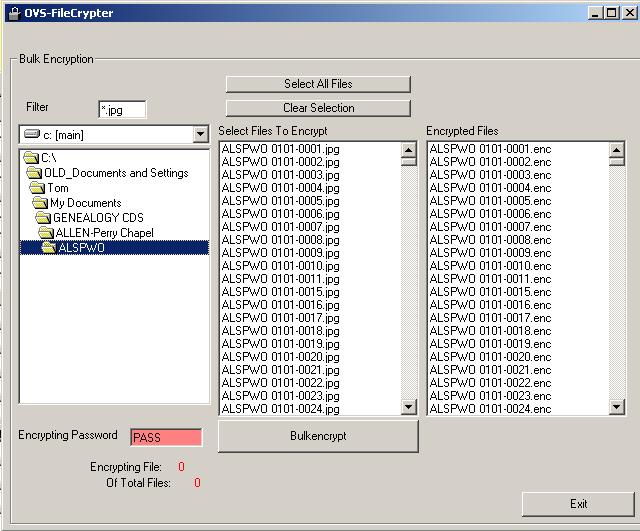Select file ALSPWO 0101-0006.jpg
The width and height of the screenshot is (640, 531).
click(280, 213)
